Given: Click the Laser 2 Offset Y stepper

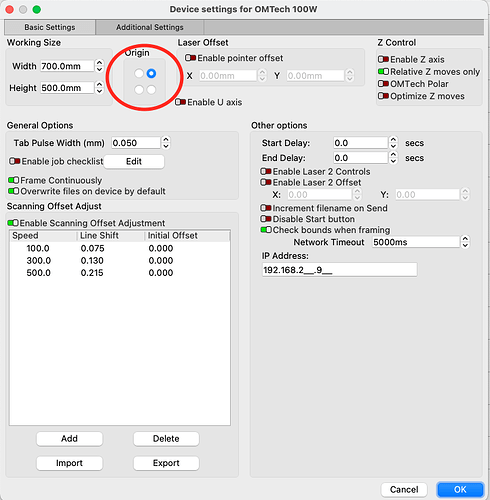Looking at the screenshot, I should pyautogui.click(x=465, y=194).
